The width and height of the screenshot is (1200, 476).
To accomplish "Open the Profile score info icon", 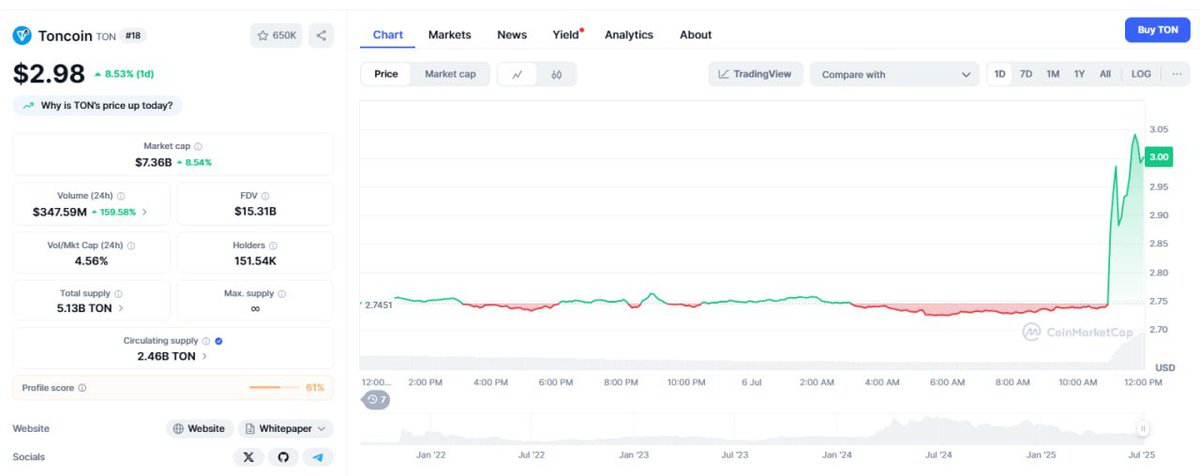I will 82,388.
